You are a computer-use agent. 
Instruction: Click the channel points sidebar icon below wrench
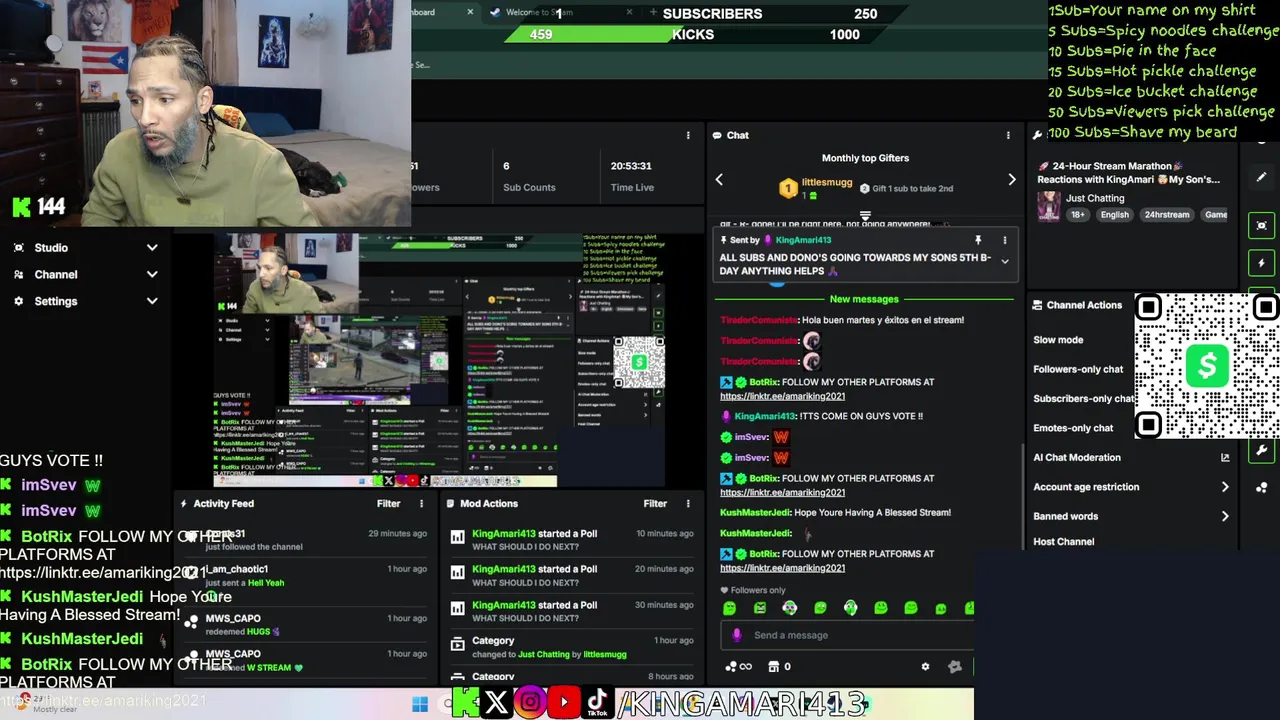(x=1262, y=489)
